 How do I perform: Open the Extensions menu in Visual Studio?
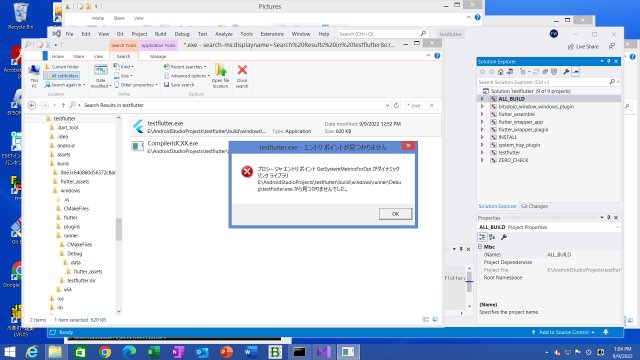[x=272, y=34]
